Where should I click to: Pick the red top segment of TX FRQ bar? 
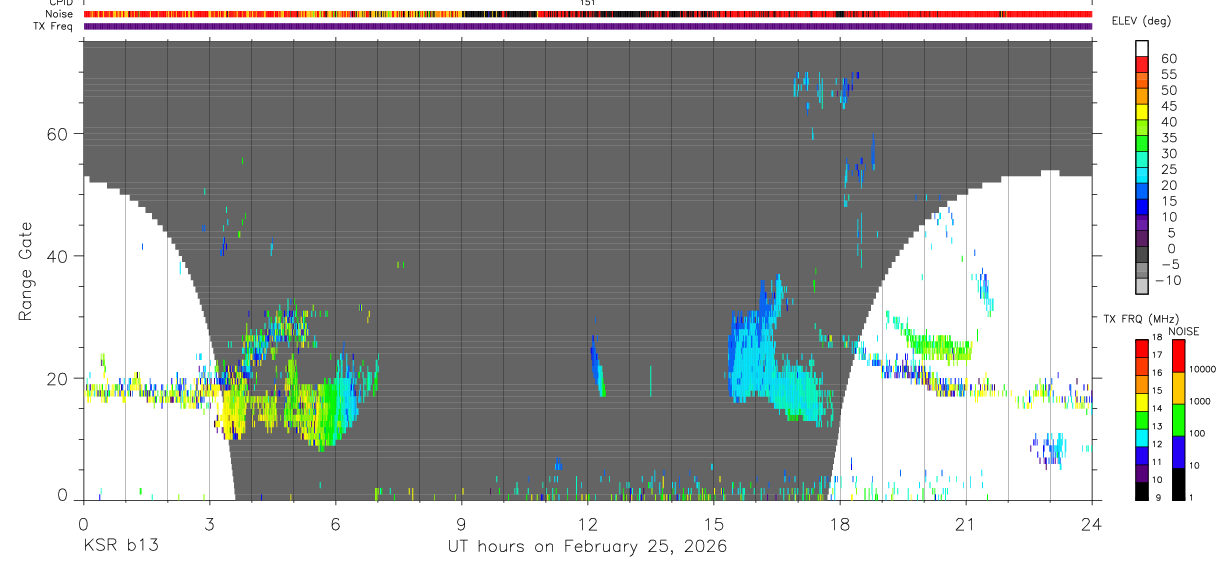click(x=1143, y=349)
